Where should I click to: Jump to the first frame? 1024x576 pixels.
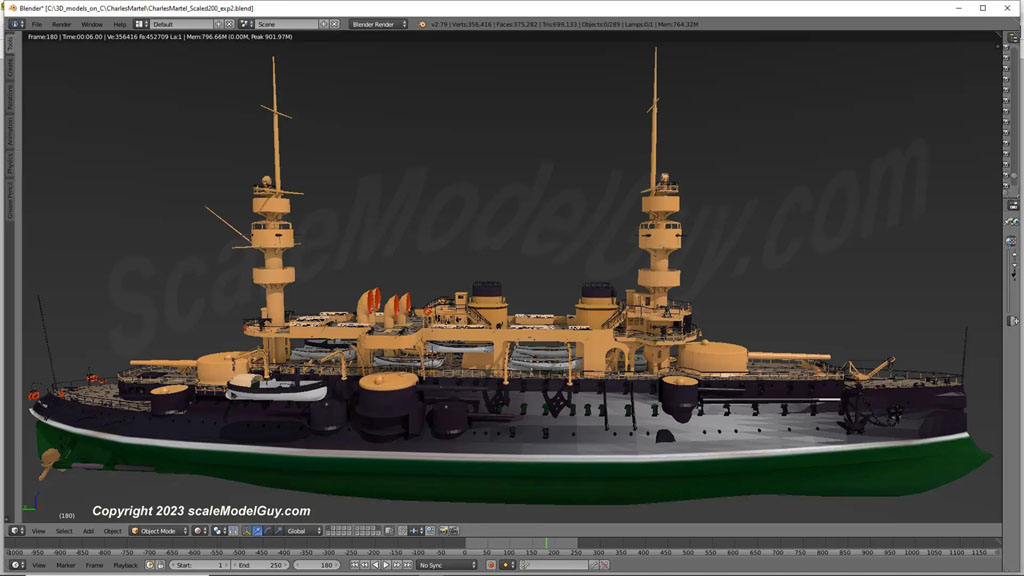(x=355, y=565)
